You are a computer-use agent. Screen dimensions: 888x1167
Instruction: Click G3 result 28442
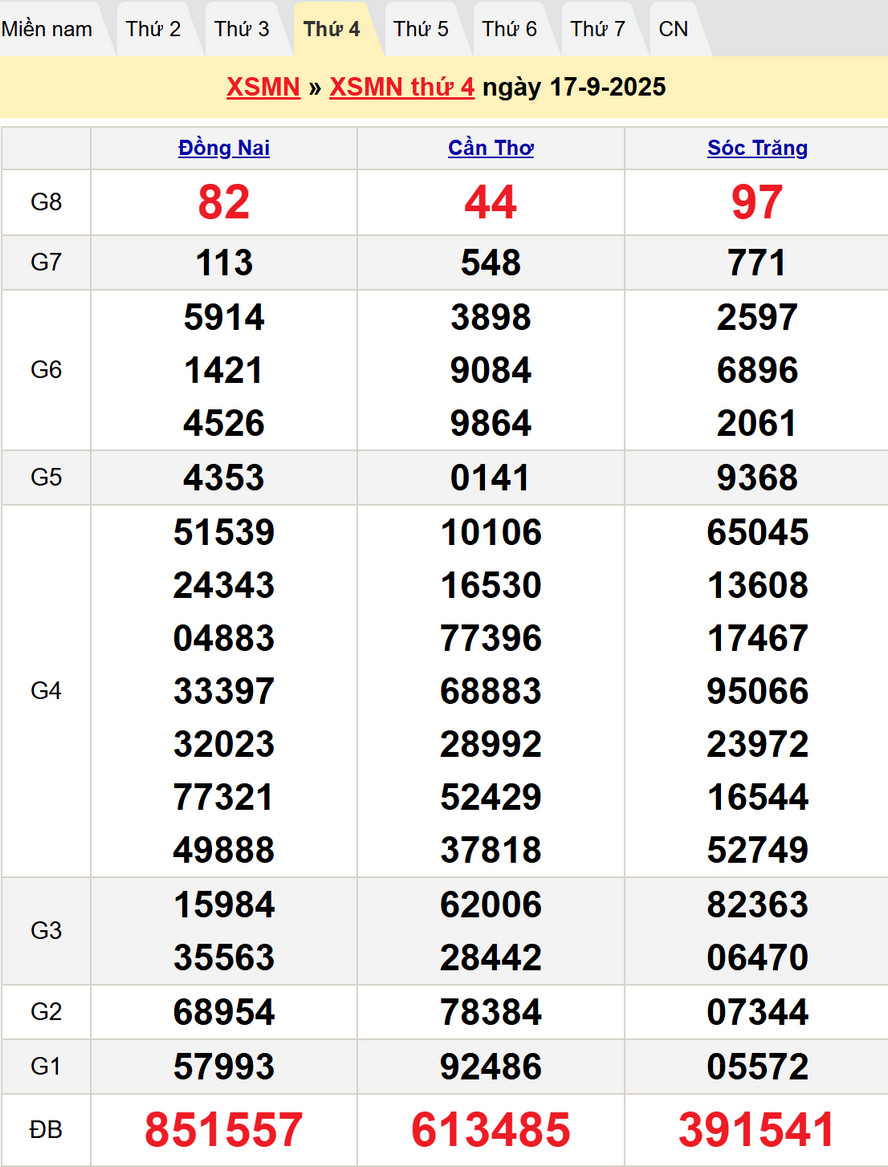click(491, 957)
